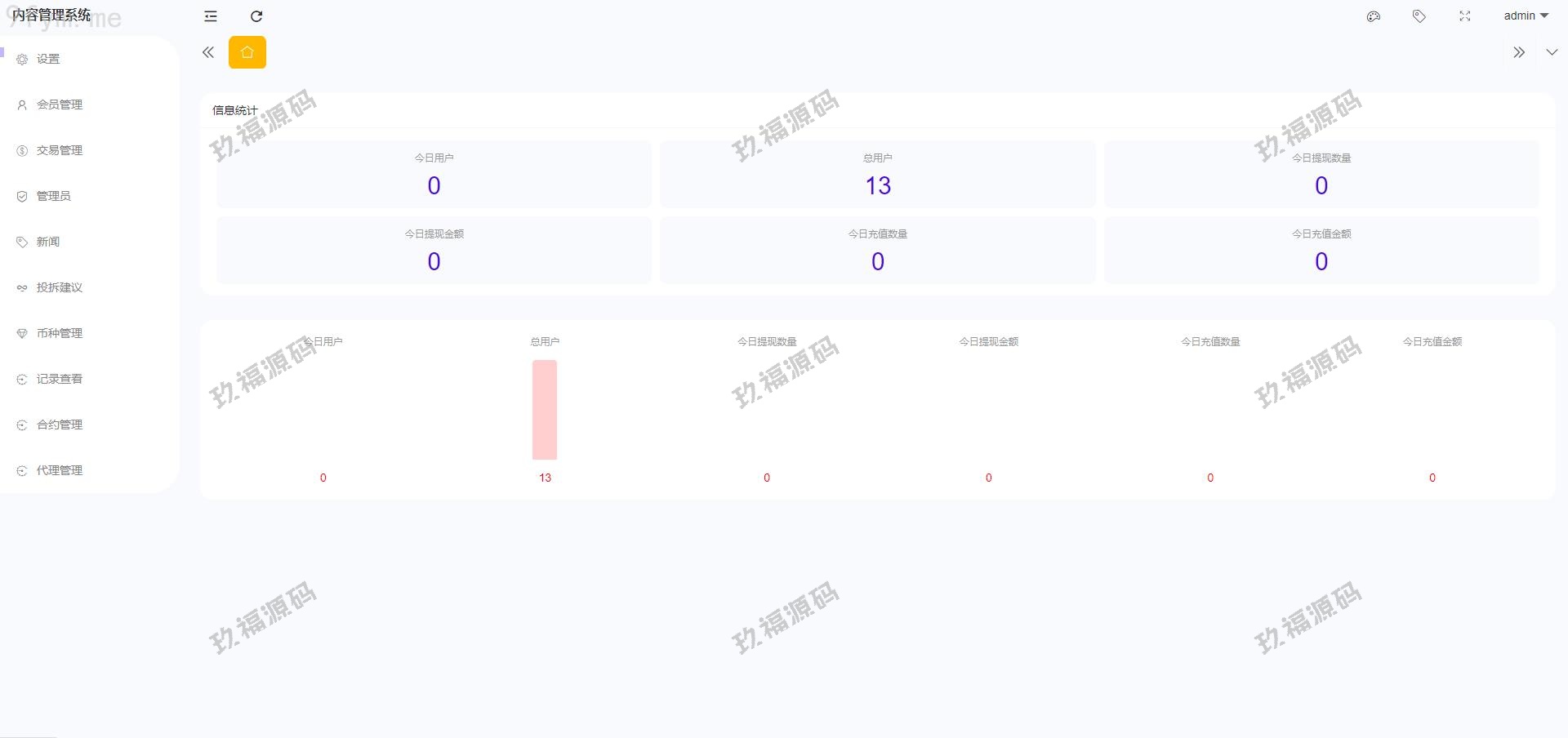Screen dimensions: 1568x738
Task: Open 记录查看 sidebar entry
Action: tap(59, 379)
